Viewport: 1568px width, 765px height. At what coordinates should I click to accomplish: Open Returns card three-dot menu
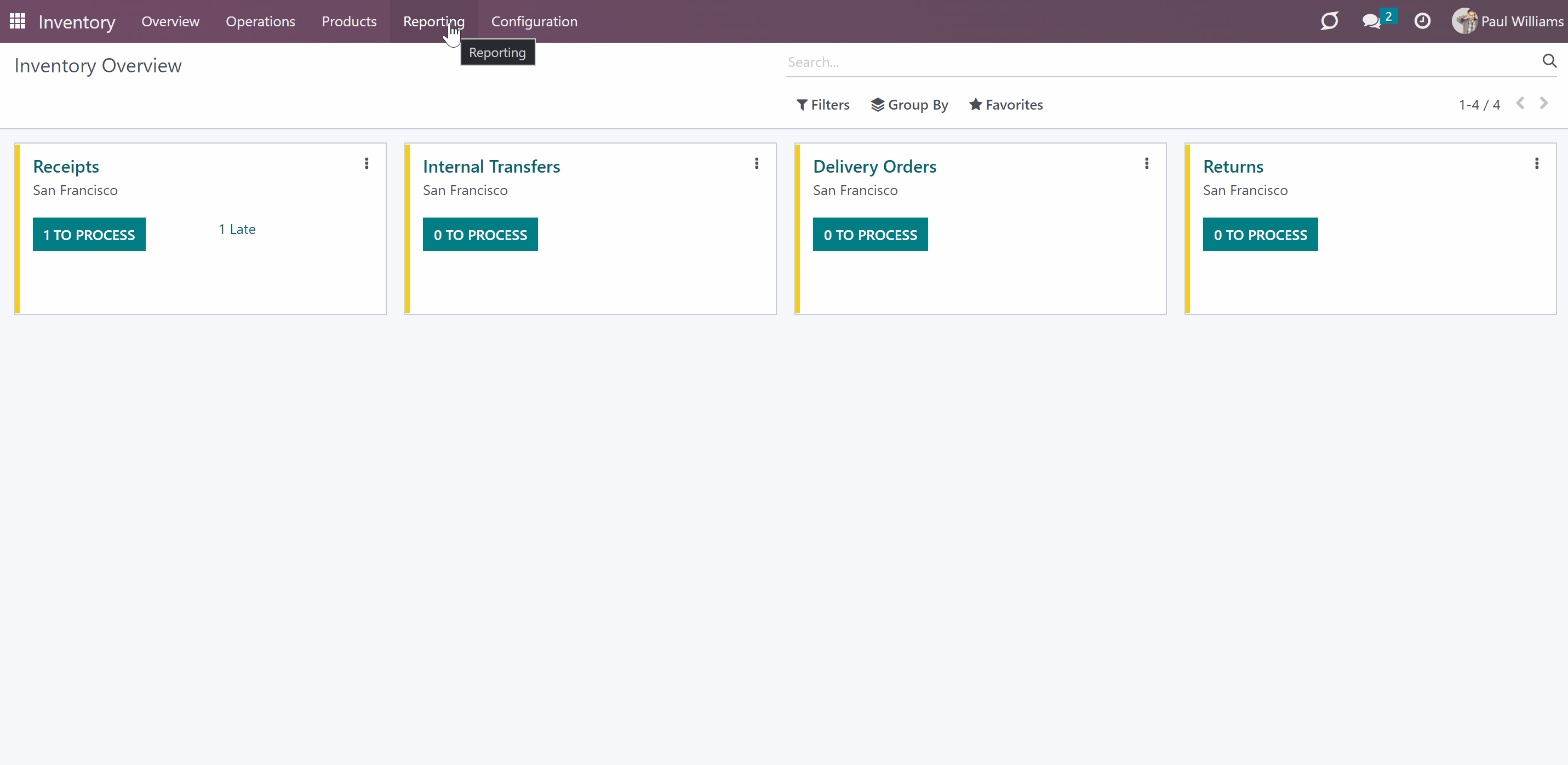coord(1537,163)
